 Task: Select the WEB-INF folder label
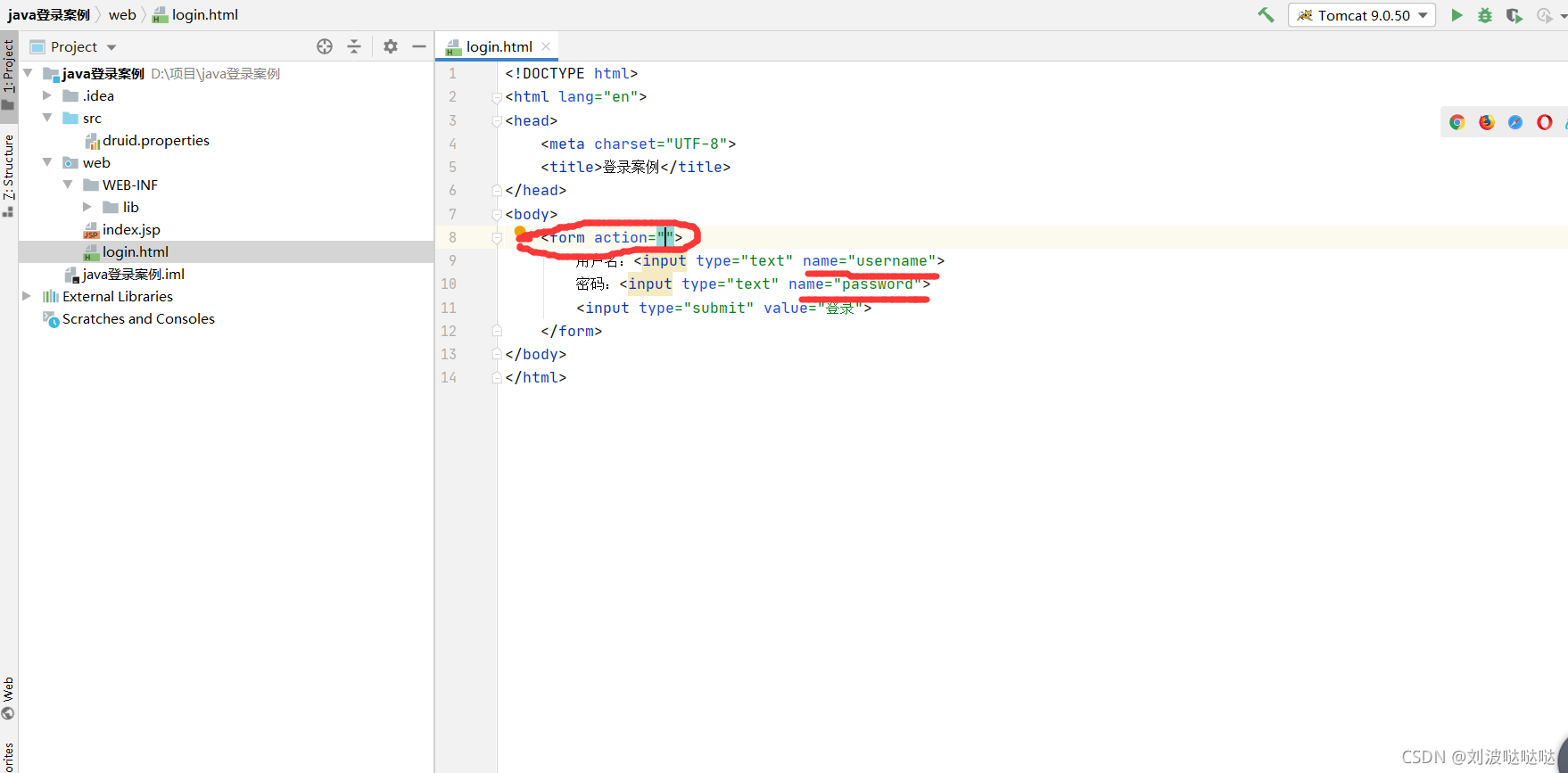(130, 185)
